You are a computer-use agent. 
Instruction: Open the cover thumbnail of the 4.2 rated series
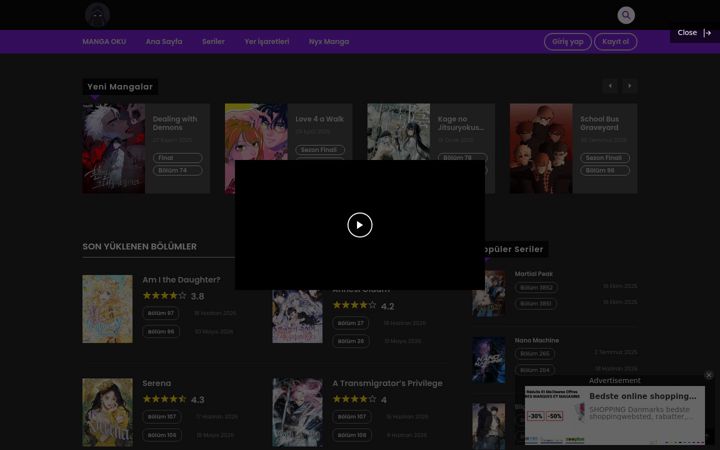298,316
